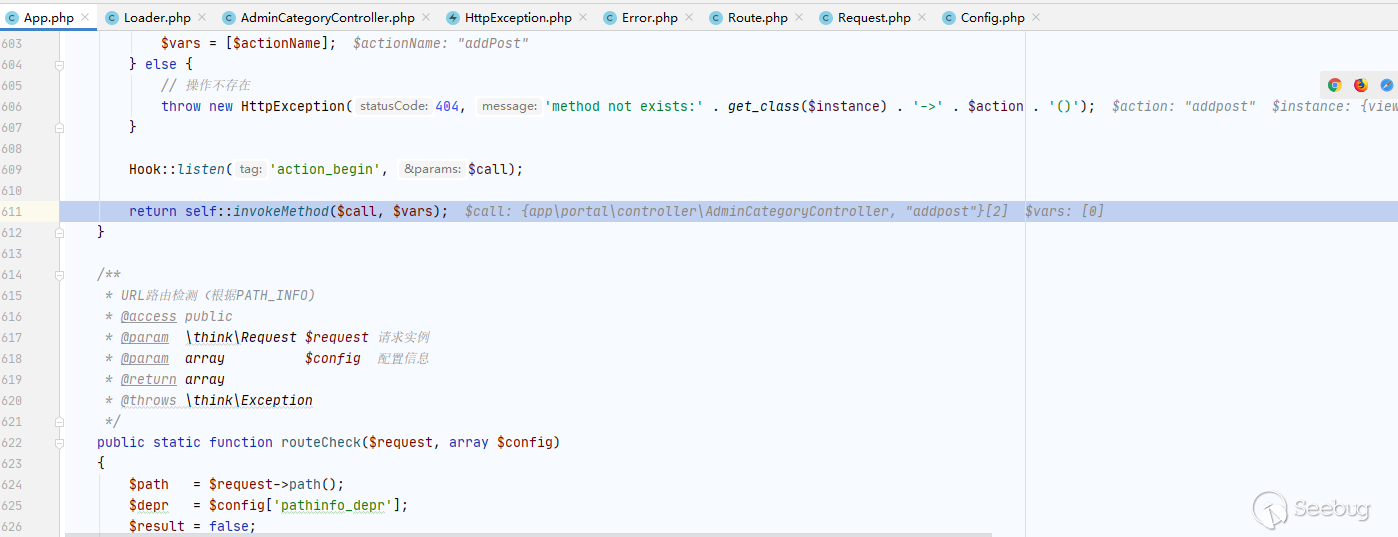This screenshot has height=537, width=1398.
Task: Collapse the routeCheck function at line 622
Action: (59, 442)
